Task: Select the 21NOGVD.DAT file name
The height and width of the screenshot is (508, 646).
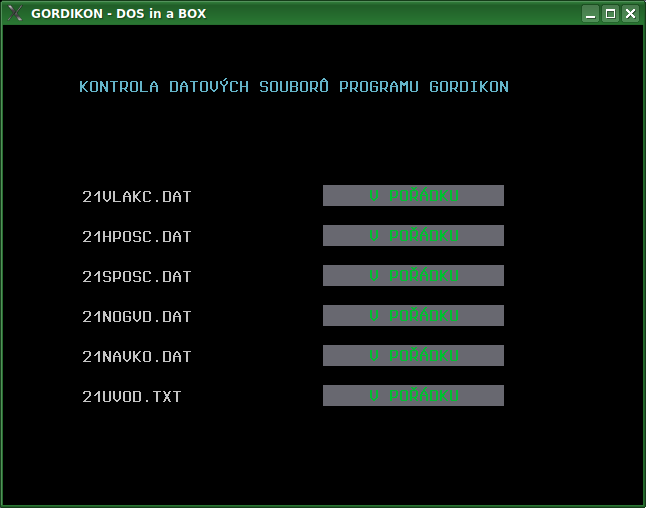Action: pyautogui.click(x=136, y=316)
